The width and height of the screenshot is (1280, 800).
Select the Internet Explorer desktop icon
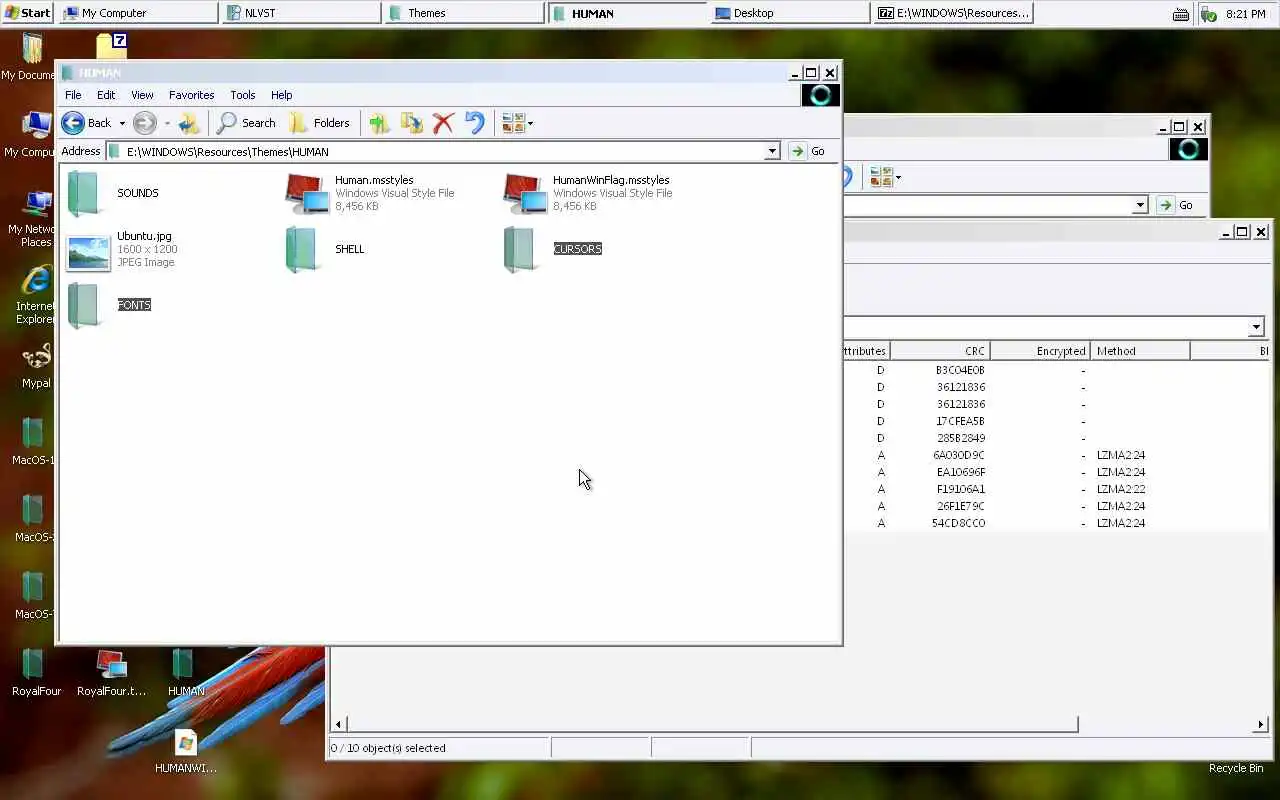[37, 281]
